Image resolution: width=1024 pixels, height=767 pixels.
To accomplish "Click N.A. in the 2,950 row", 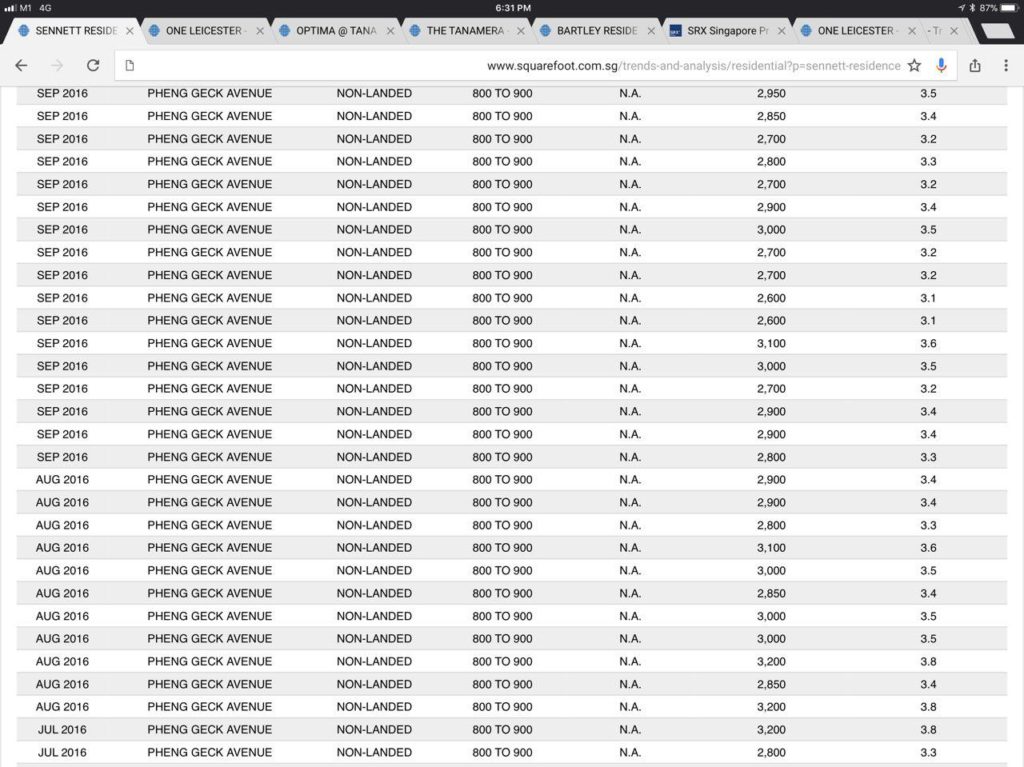I will click(x=630, y=93).
